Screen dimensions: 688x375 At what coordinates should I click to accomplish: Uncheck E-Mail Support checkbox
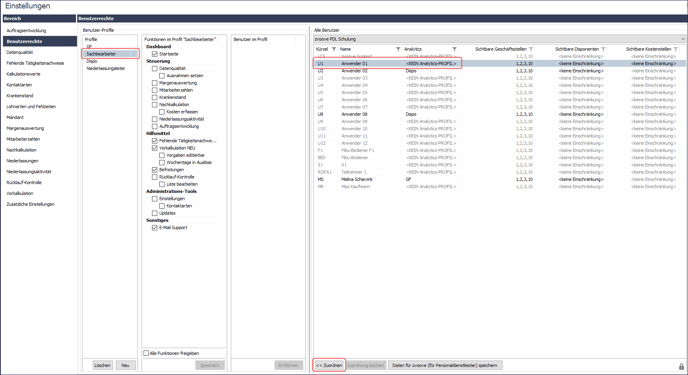[x=154, y=228]
